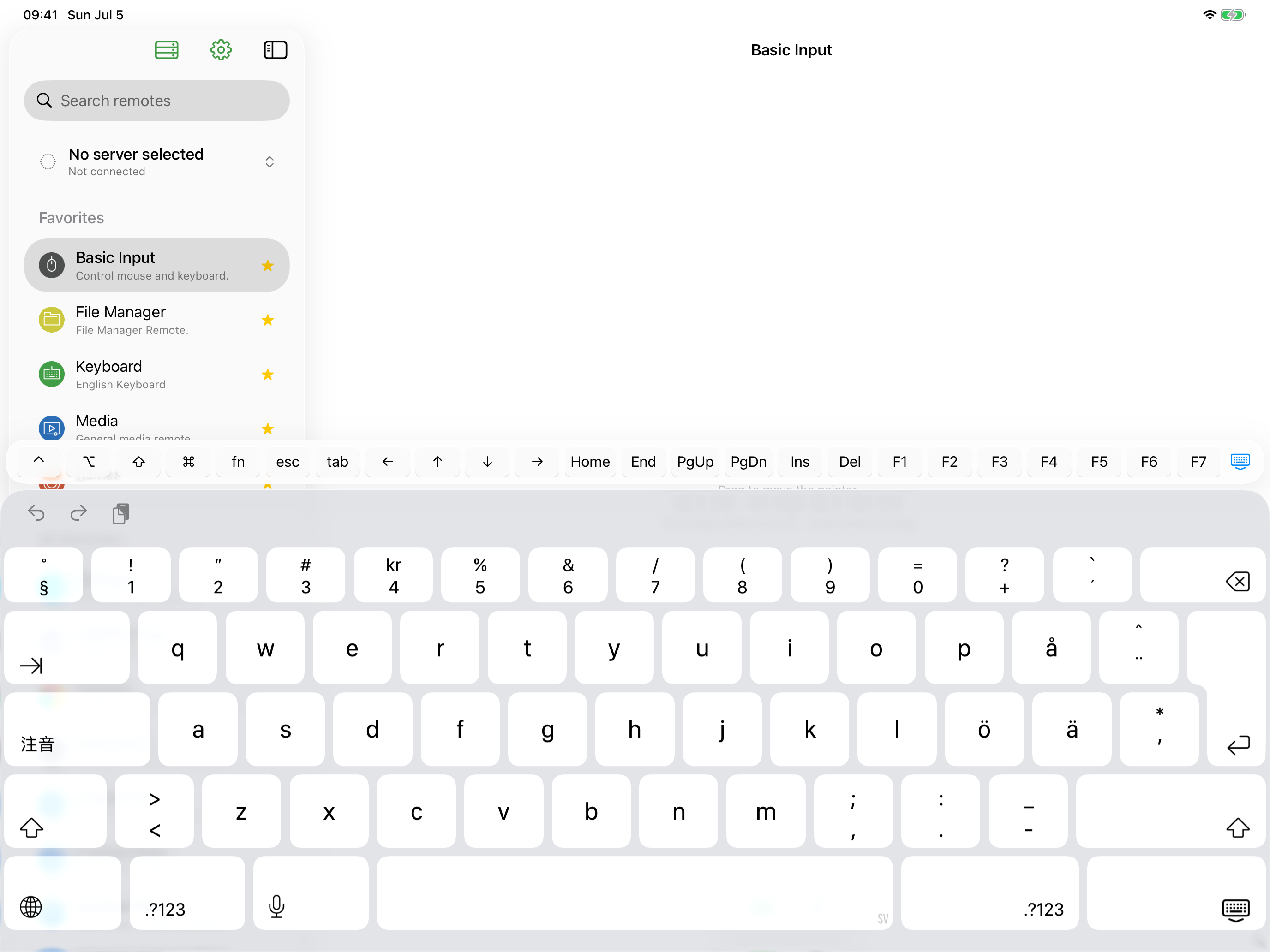Open the servers list icon
This screenshot has height=952, width=1270.
pos(167,50)
